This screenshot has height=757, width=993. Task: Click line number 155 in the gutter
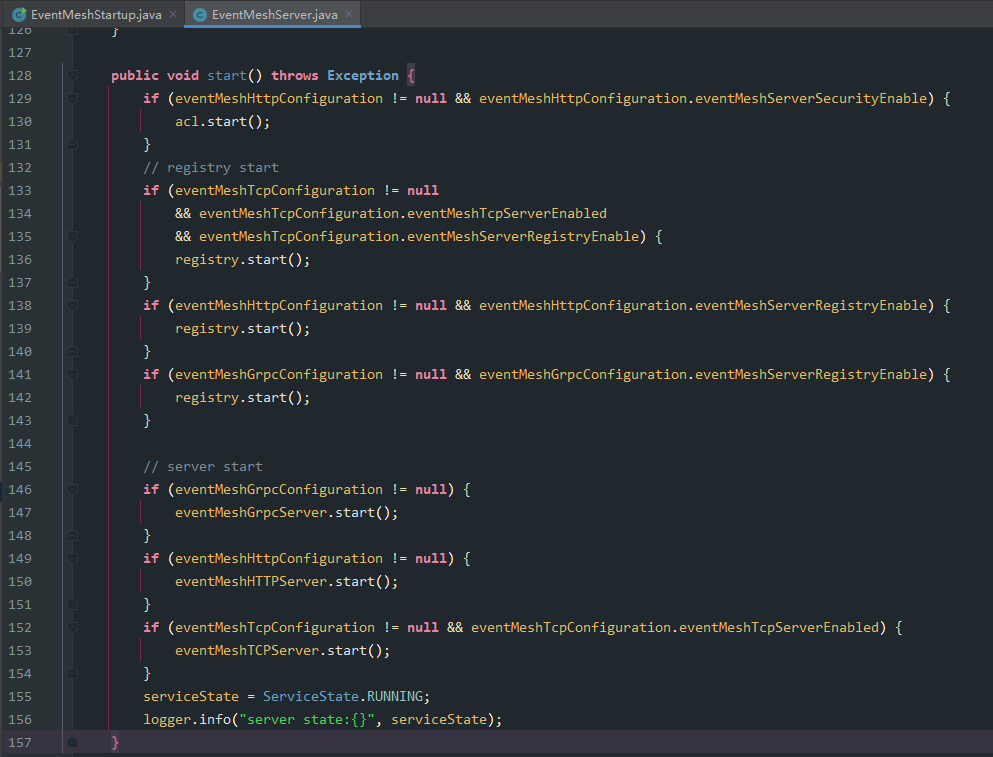tap(20, 697)
